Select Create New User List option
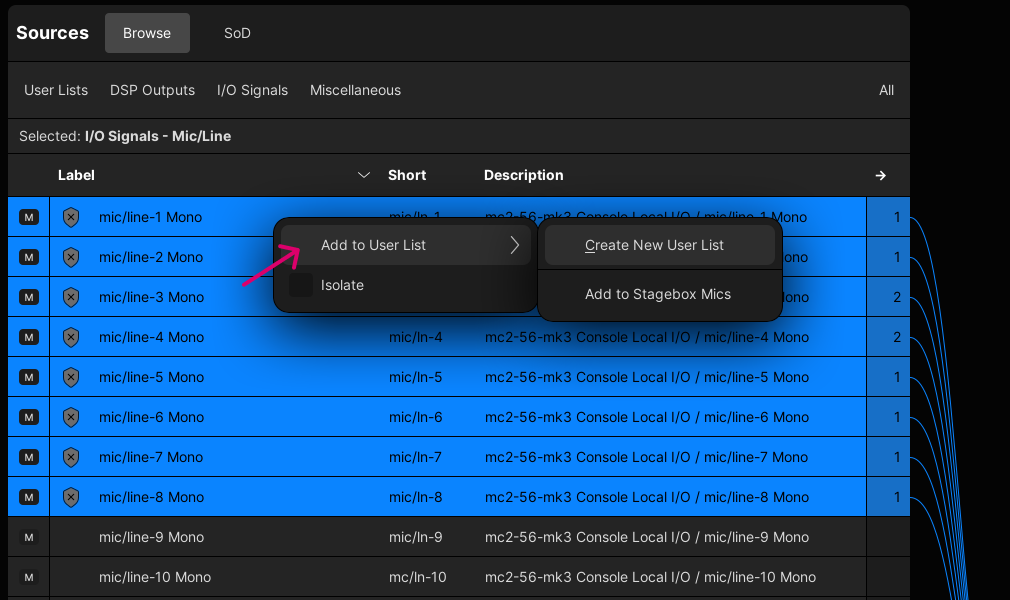The width and height of the screenshot is (1010, 600). [660, 245]
